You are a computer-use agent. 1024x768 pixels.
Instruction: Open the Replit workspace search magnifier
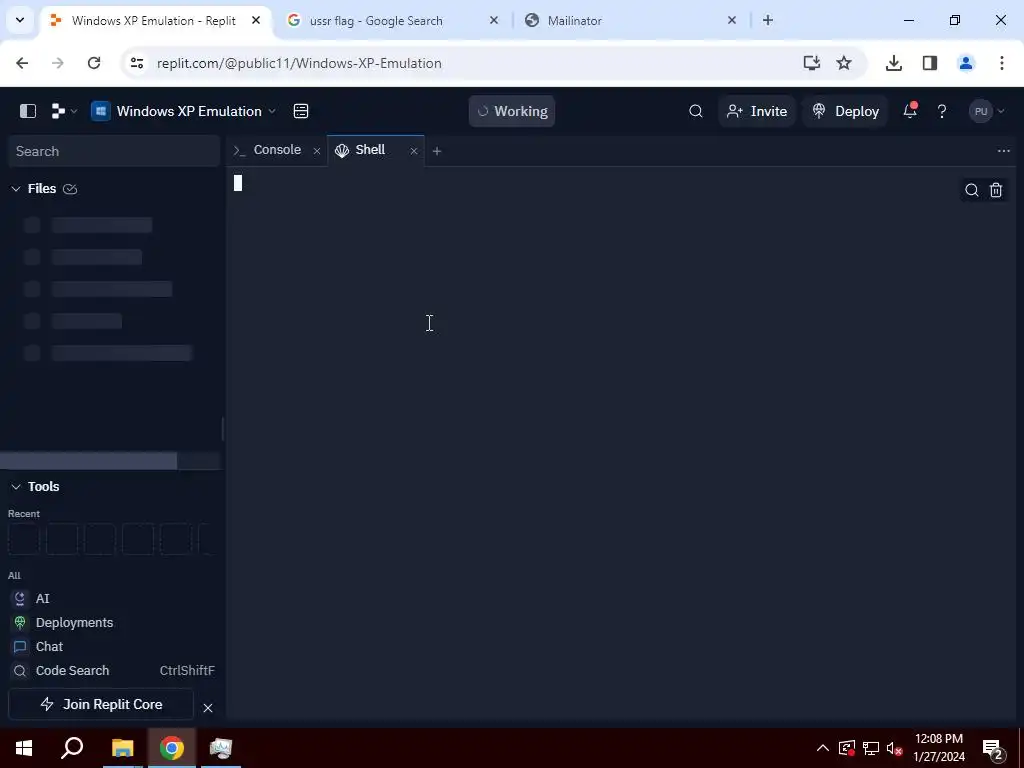(696, 111)
